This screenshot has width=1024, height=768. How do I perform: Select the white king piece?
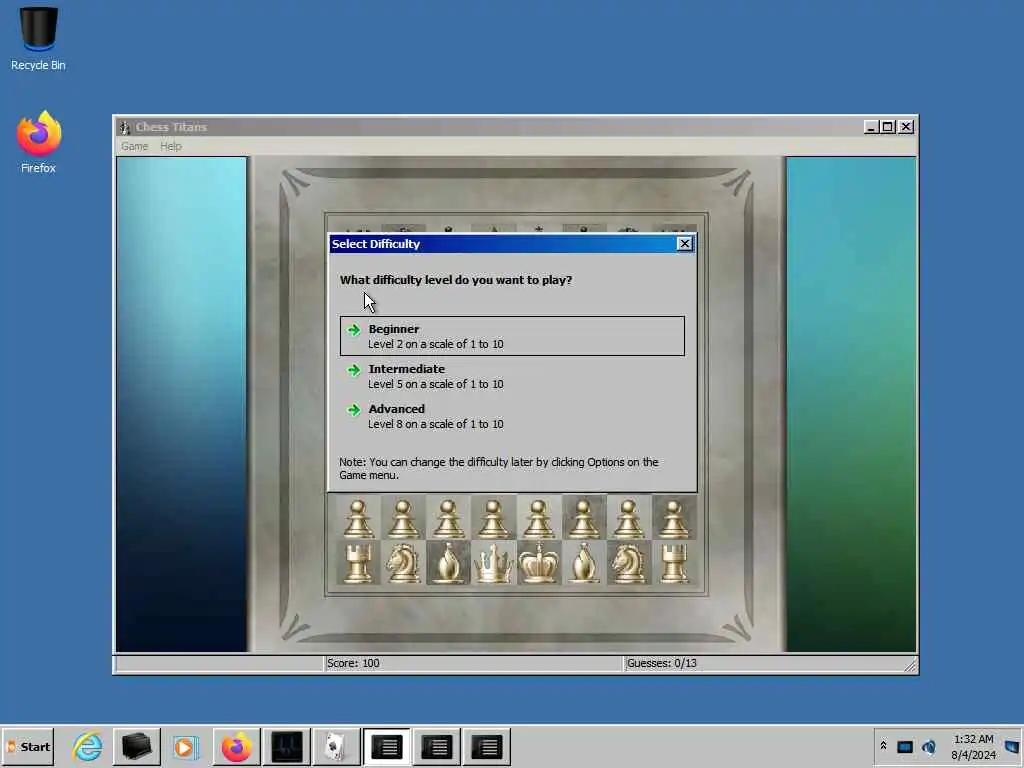538,562
